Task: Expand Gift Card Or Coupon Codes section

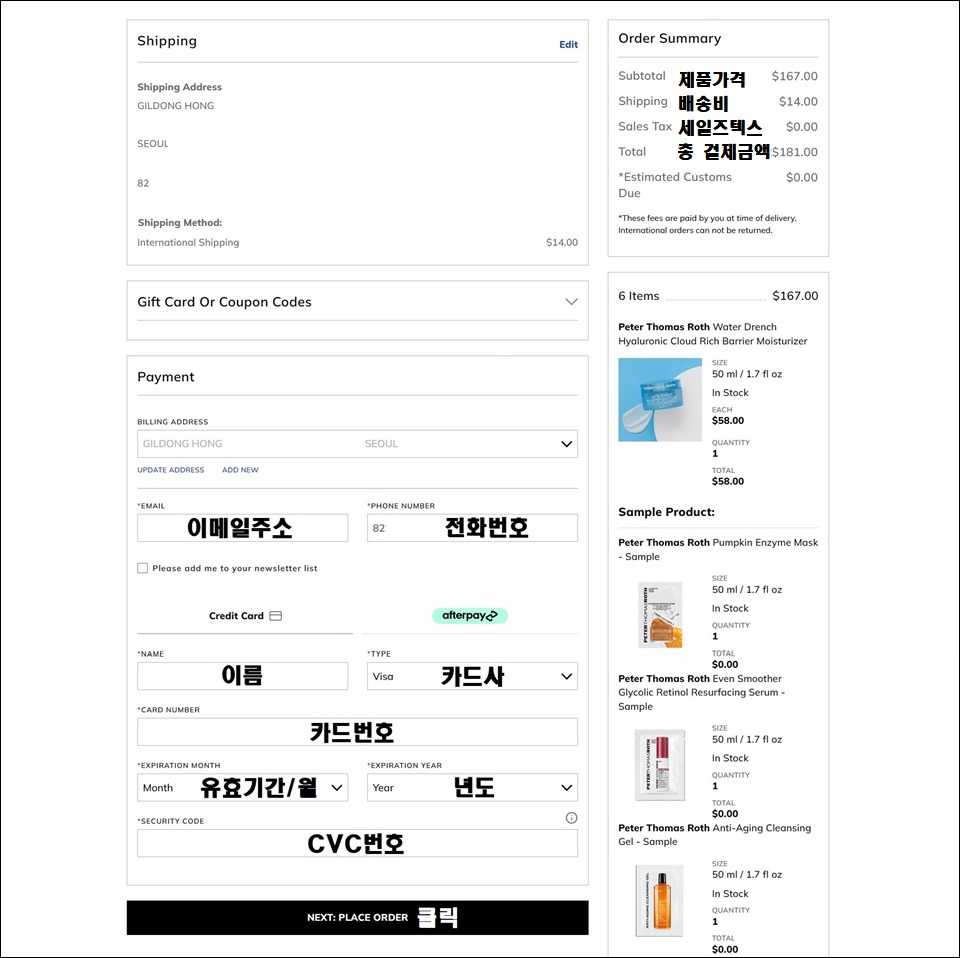Action: pos(571,302)
